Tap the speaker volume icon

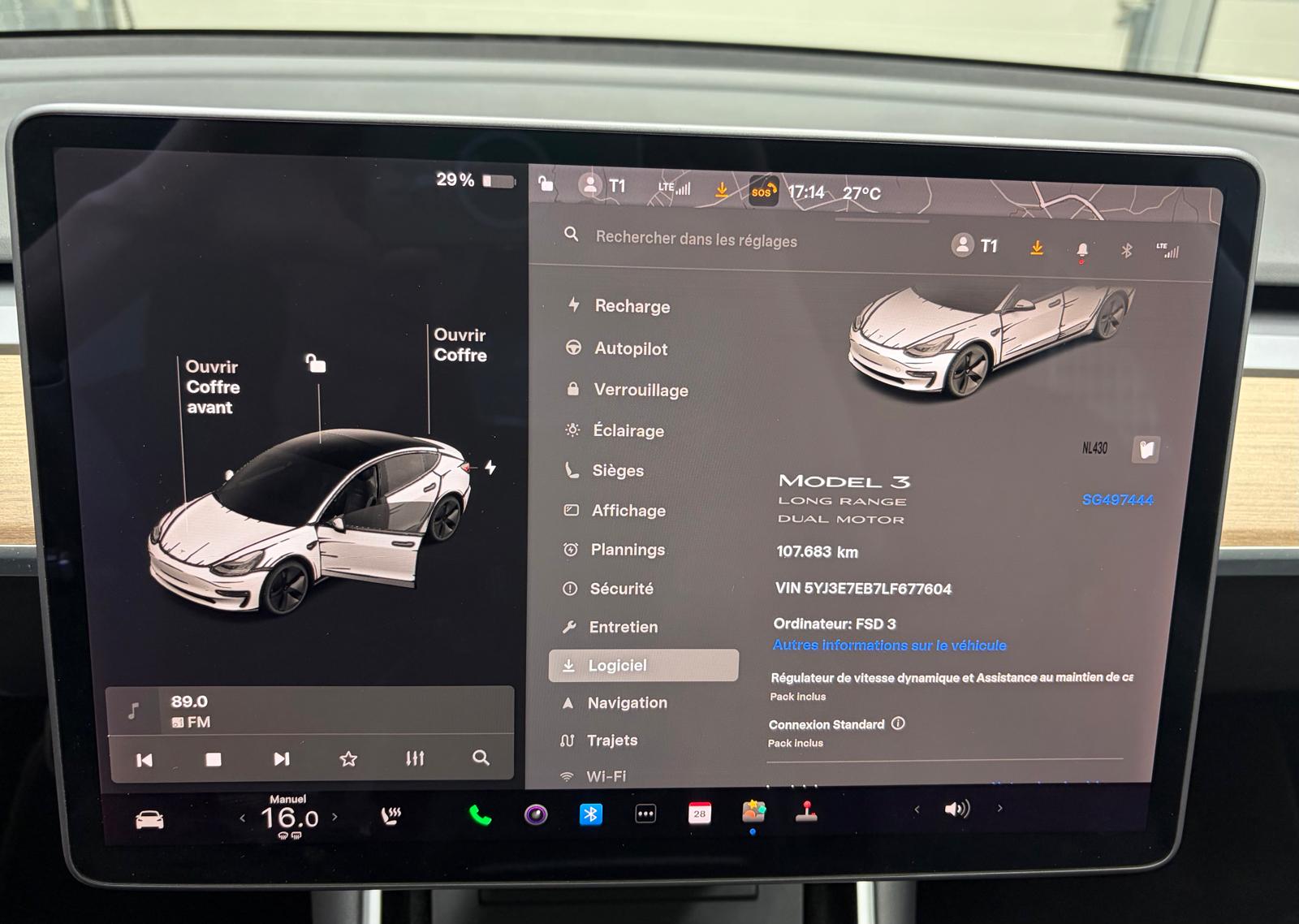[x=957, y=809]
